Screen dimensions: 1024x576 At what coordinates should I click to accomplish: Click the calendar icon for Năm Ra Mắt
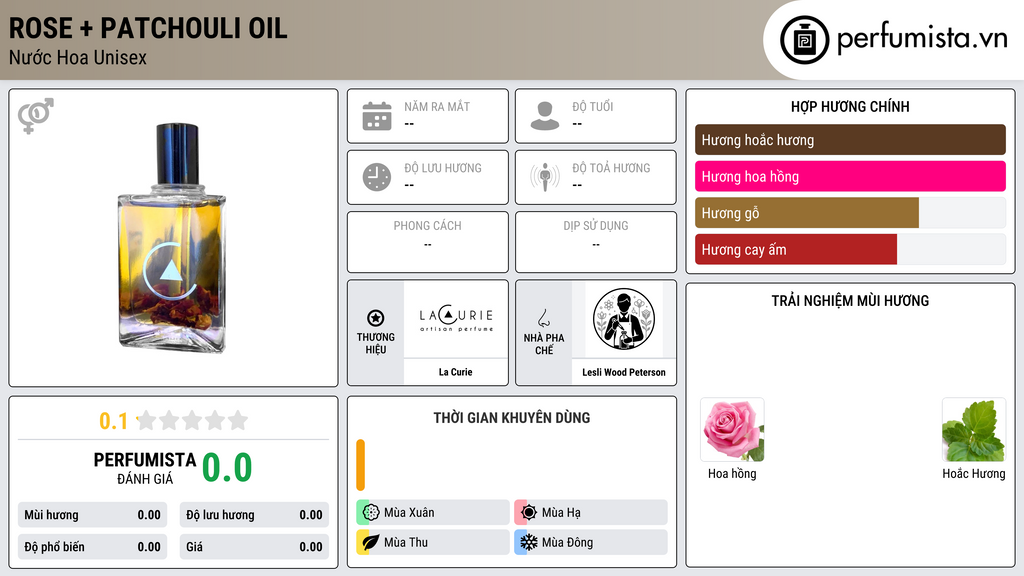[x=377, y=116]
